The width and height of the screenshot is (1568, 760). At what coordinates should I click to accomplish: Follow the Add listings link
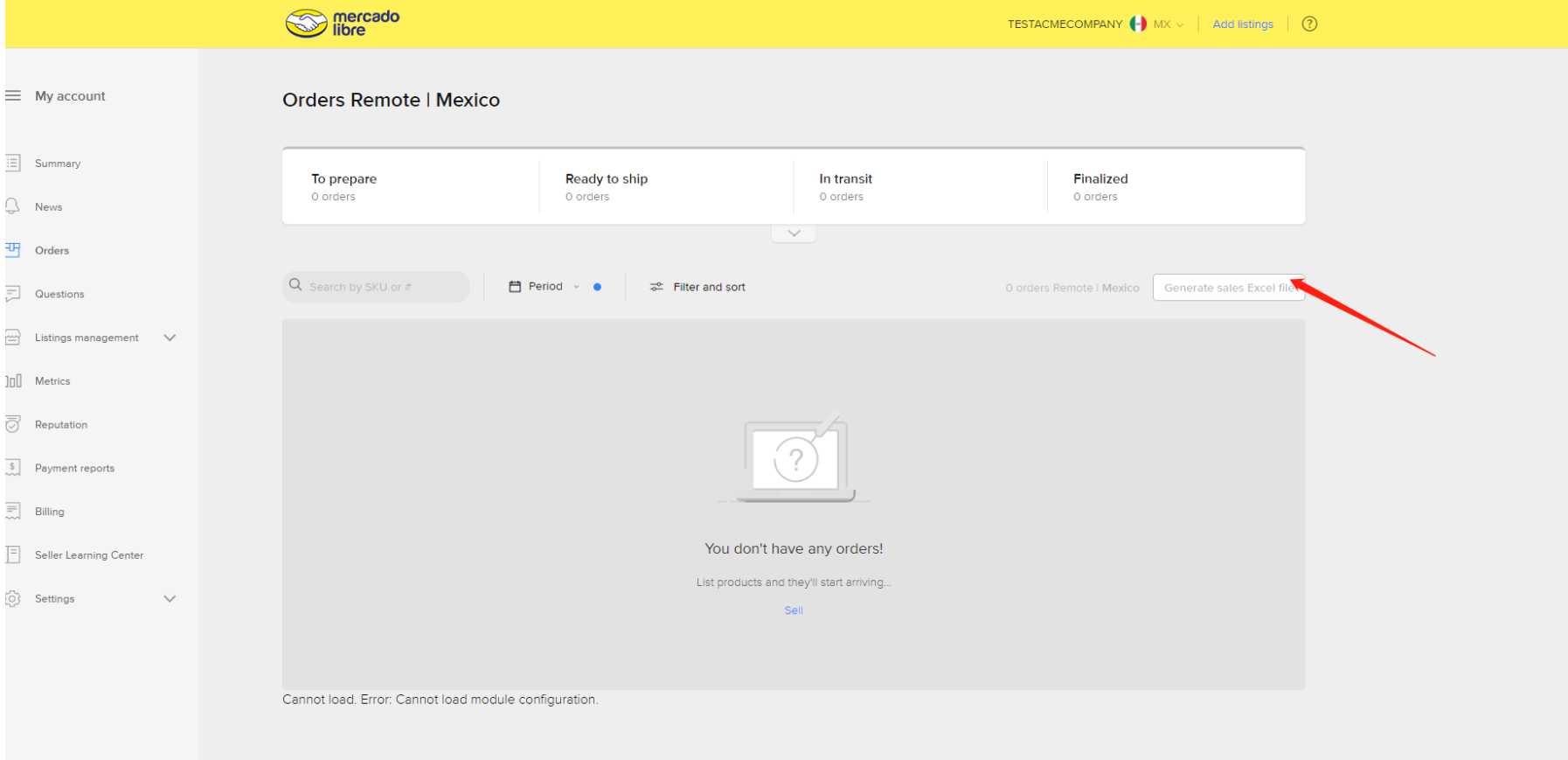click(1242, 24)
